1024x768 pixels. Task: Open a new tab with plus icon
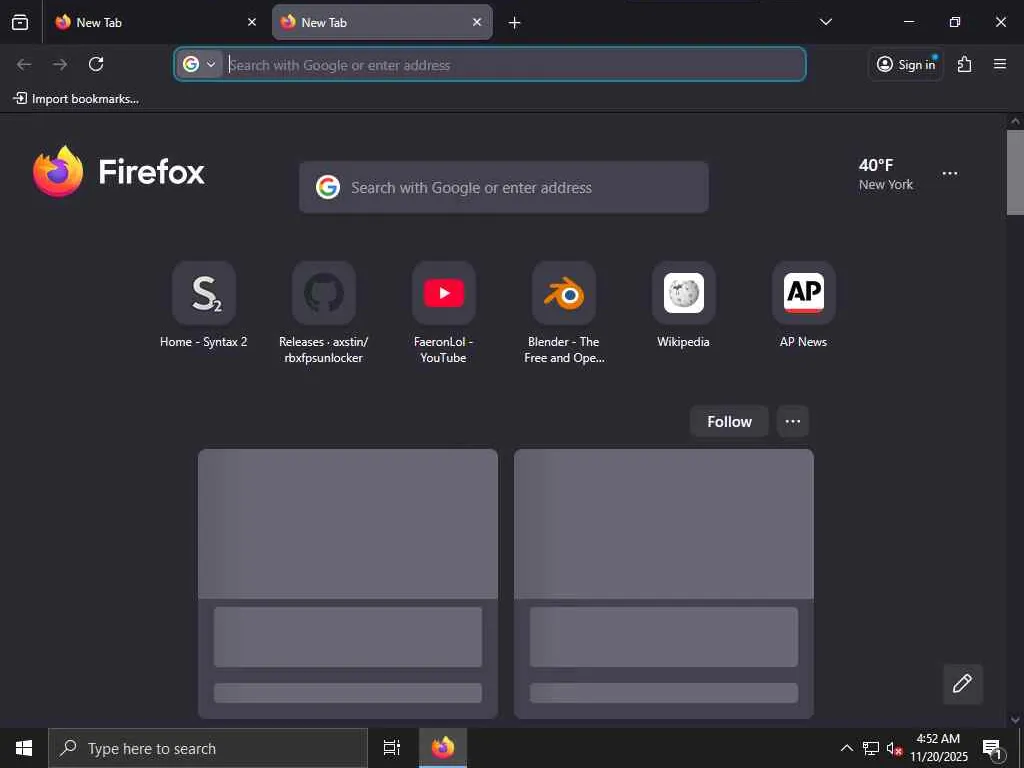tap(515, 23)
